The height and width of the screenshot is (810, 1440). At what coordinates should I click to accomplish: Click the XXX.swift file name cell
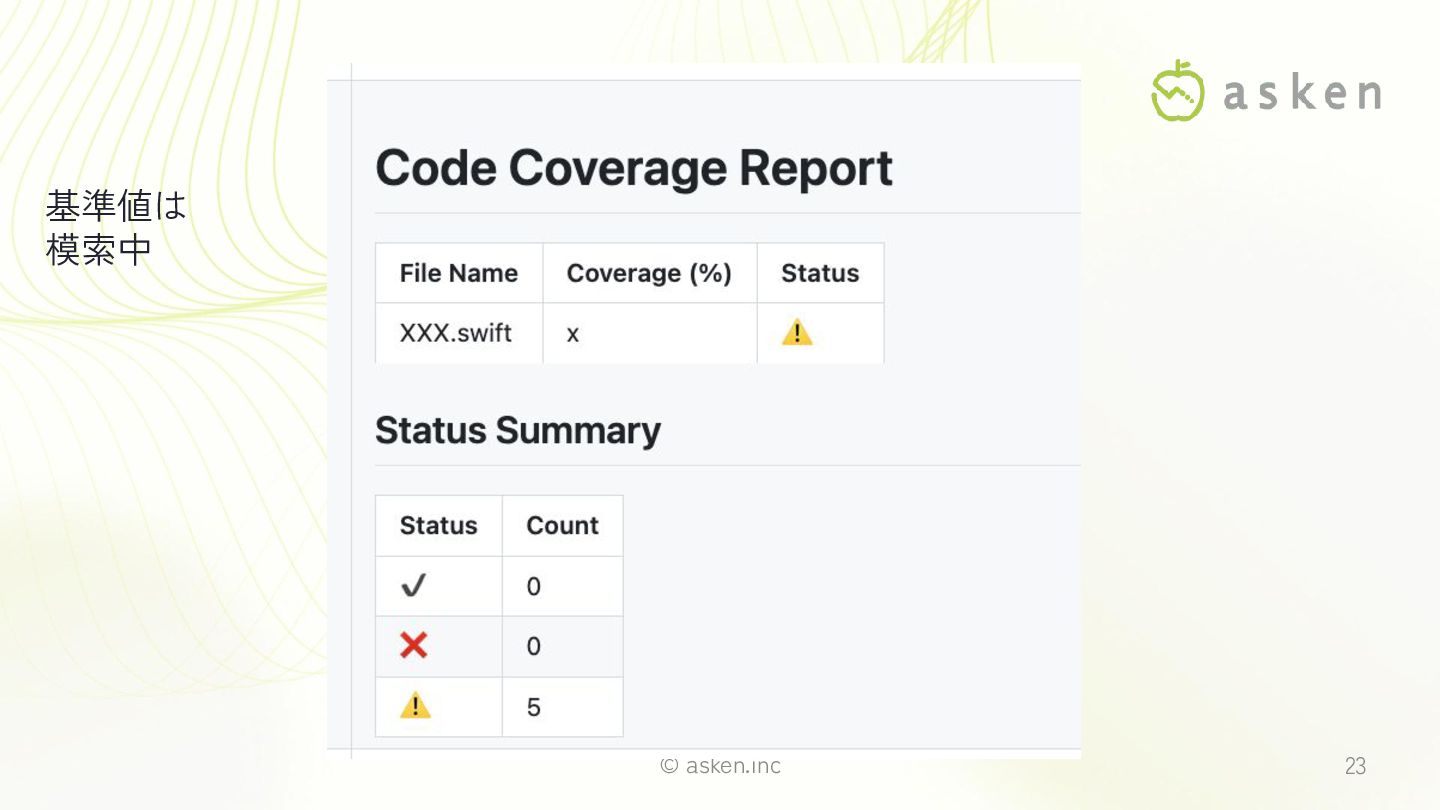459,333
